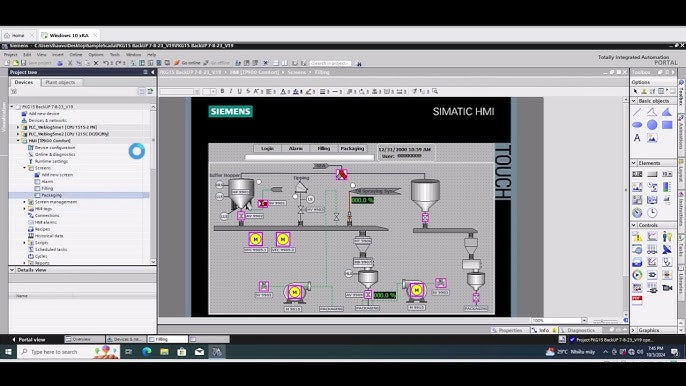The height and width of the screenshot is (386, 686).
Task: Pick the Trend view control in Toolbox
Action: (x=652, y=237)
